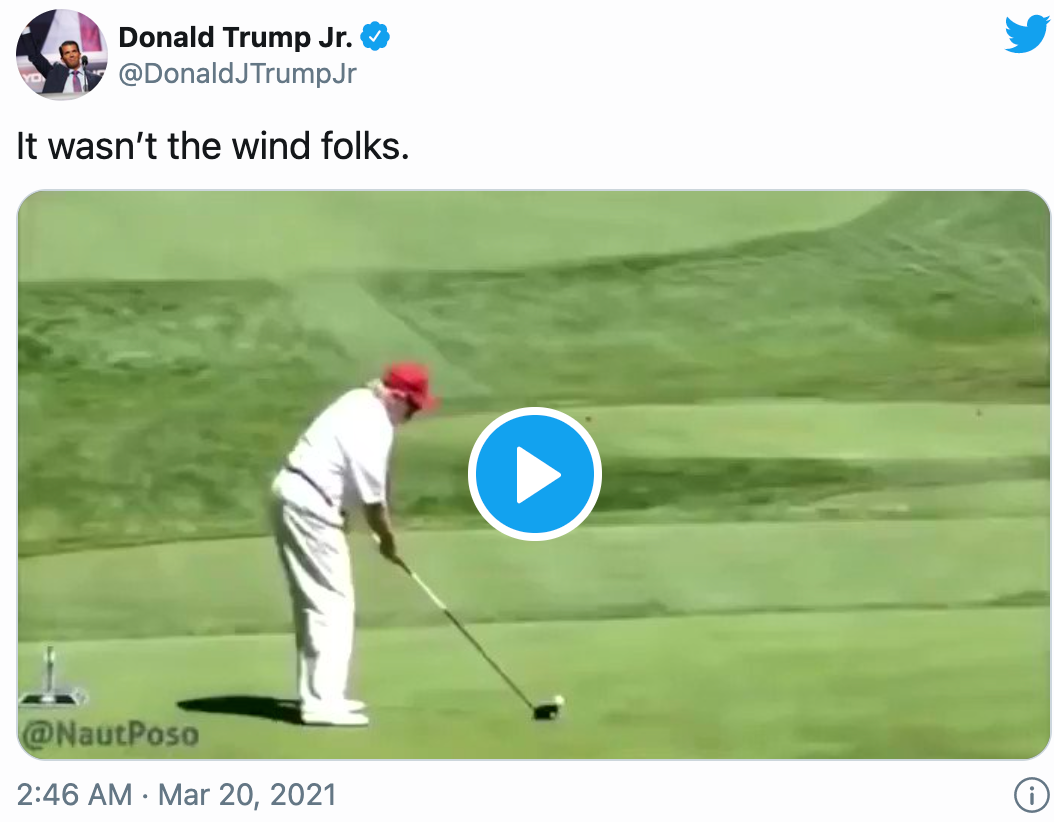Open the Twitter bird logo link

pyautogui.click(x=1028, y=34)
